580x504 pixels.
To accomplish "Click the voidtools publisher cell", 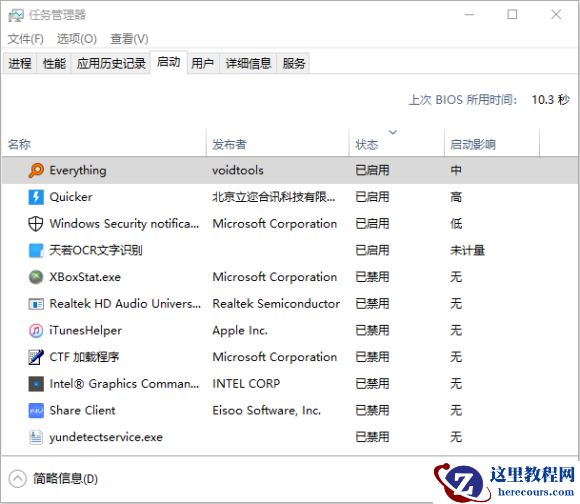I will coord(238,170).
